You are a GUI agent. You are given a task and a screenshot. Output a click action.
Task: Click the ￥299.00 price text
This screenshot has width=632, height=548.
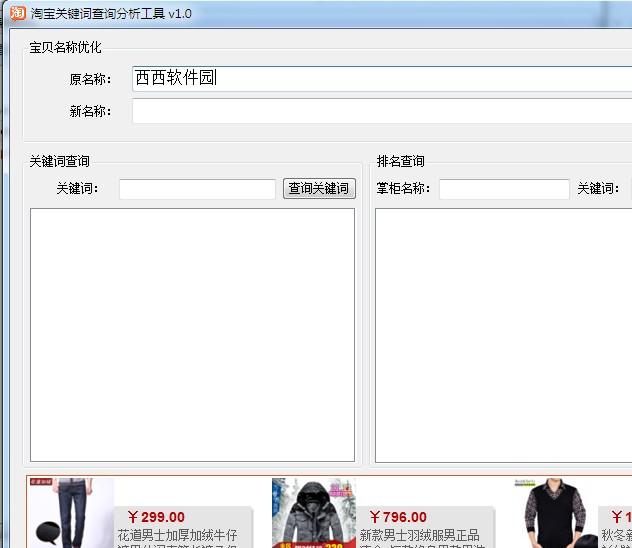tap(155, 517)
